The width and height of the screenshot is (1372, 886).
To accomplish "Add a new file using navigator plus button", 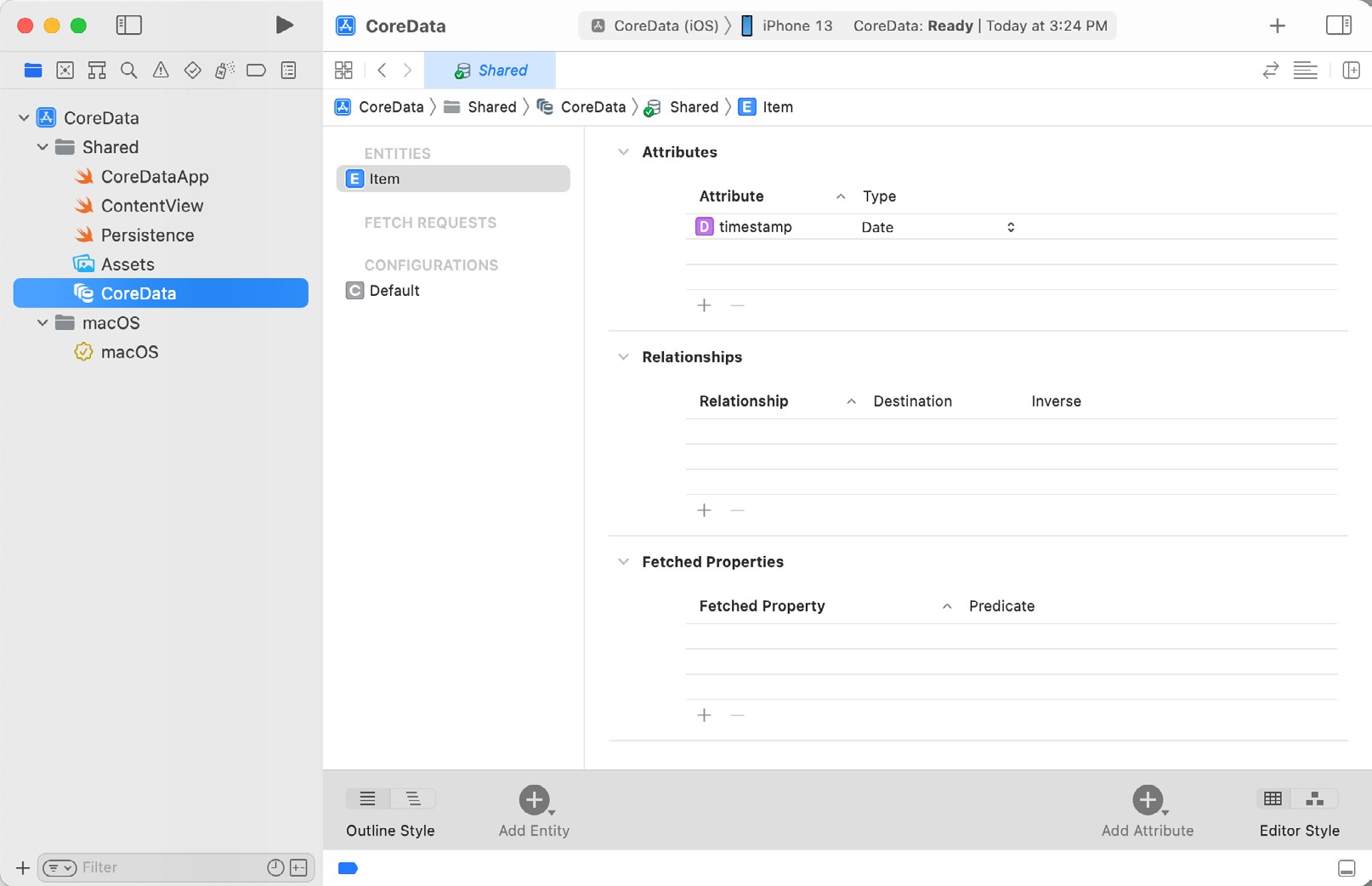I will click(x=23, y=868).
